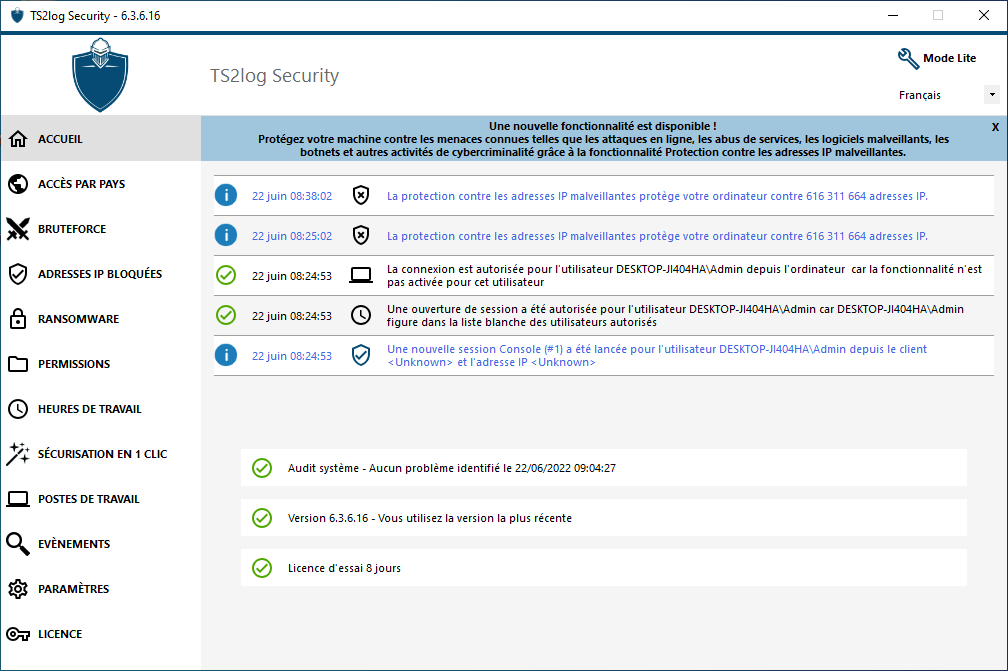Screen dimensions: 1008x671
Task: Click the green check of the connexion autorisée event
Action: [x=226, y=275]
